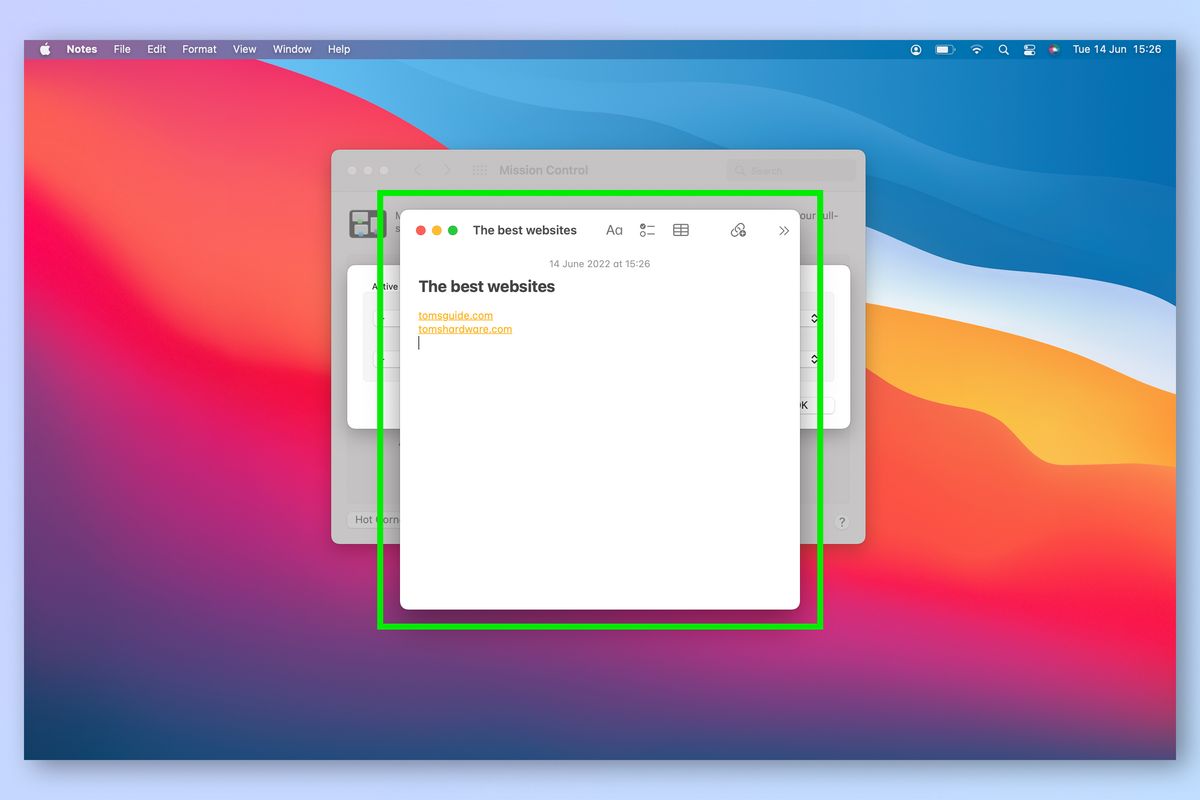Viewport: 1200px width, 800px height.
Task: Expand more Notes toolbar tools via the chevron
Action: tap(784, 230)
